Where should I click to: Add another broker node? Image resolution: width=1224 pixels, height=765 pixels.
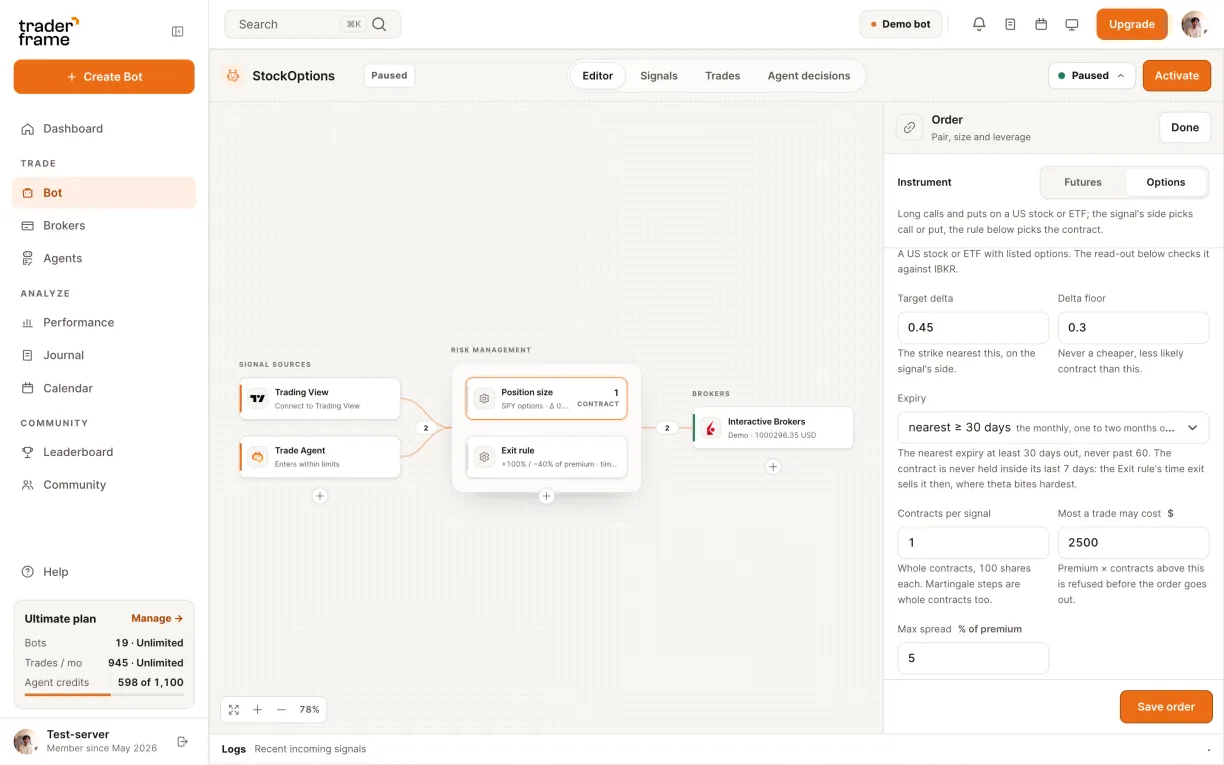[773, 466]
